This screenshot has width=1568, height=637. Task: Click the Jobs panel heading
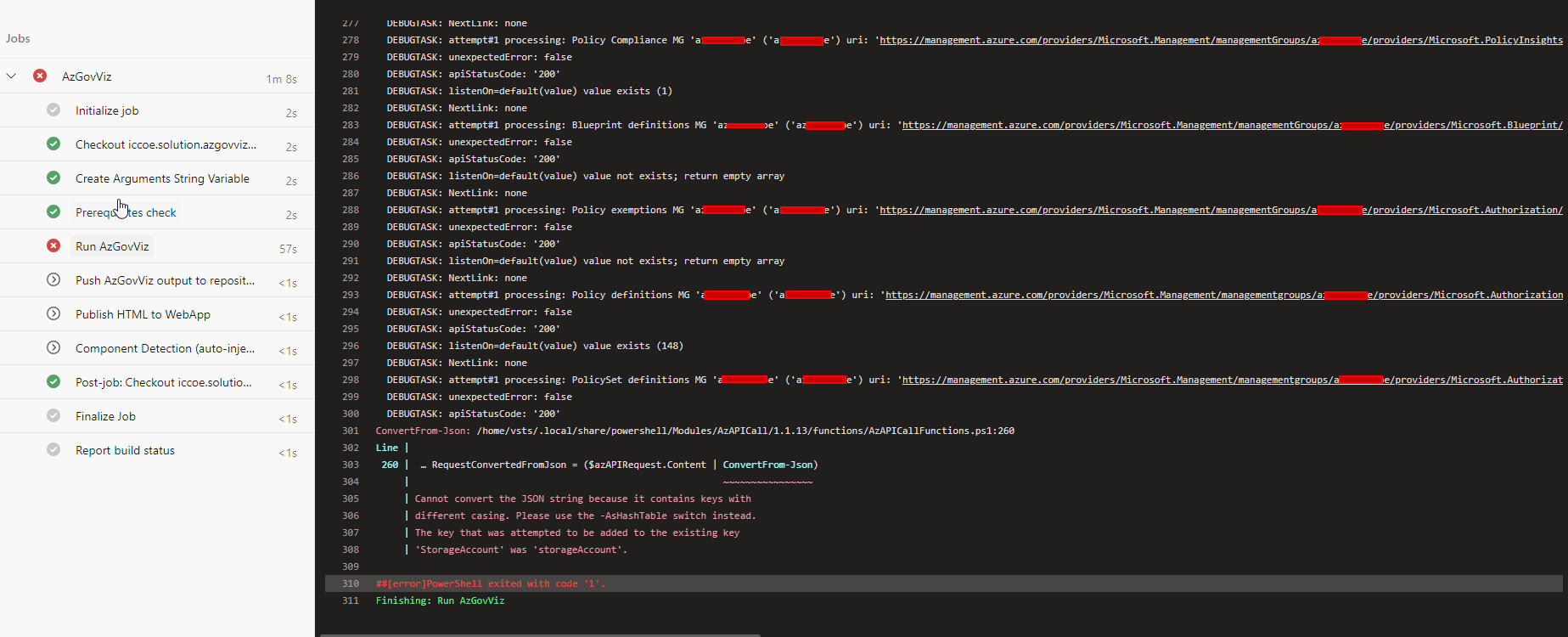pyautogui.click(x=18, y=38)
